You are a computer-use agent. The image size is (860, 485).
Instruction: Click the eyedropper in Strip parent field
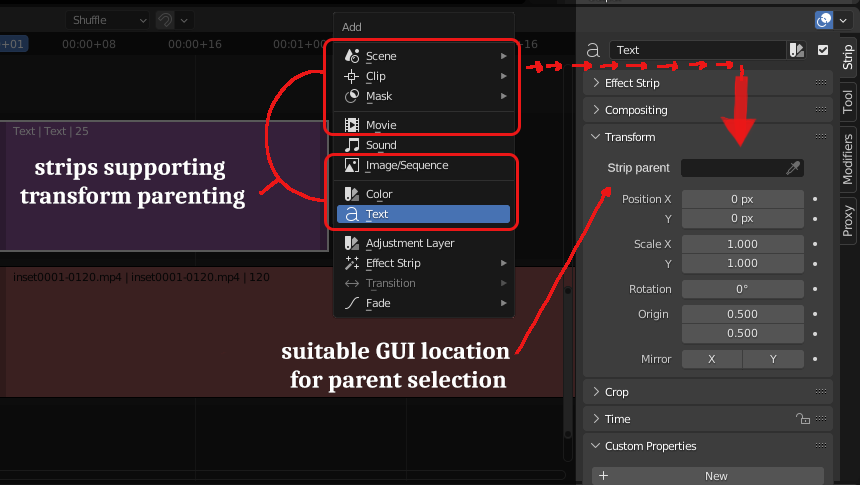click(x=793, y=168)
